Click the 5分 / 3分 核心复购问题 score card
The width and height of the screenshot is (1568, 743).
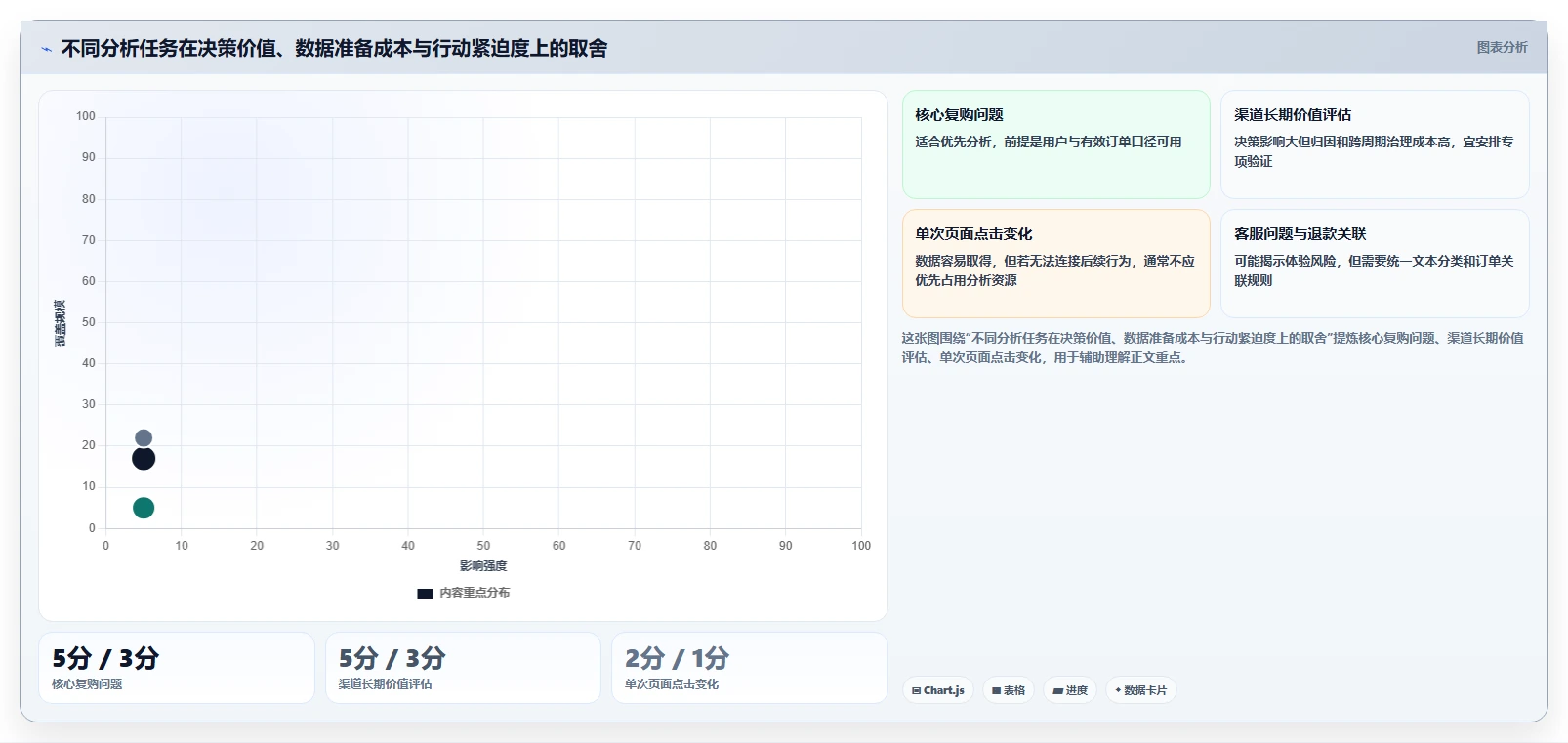(177, 668)
